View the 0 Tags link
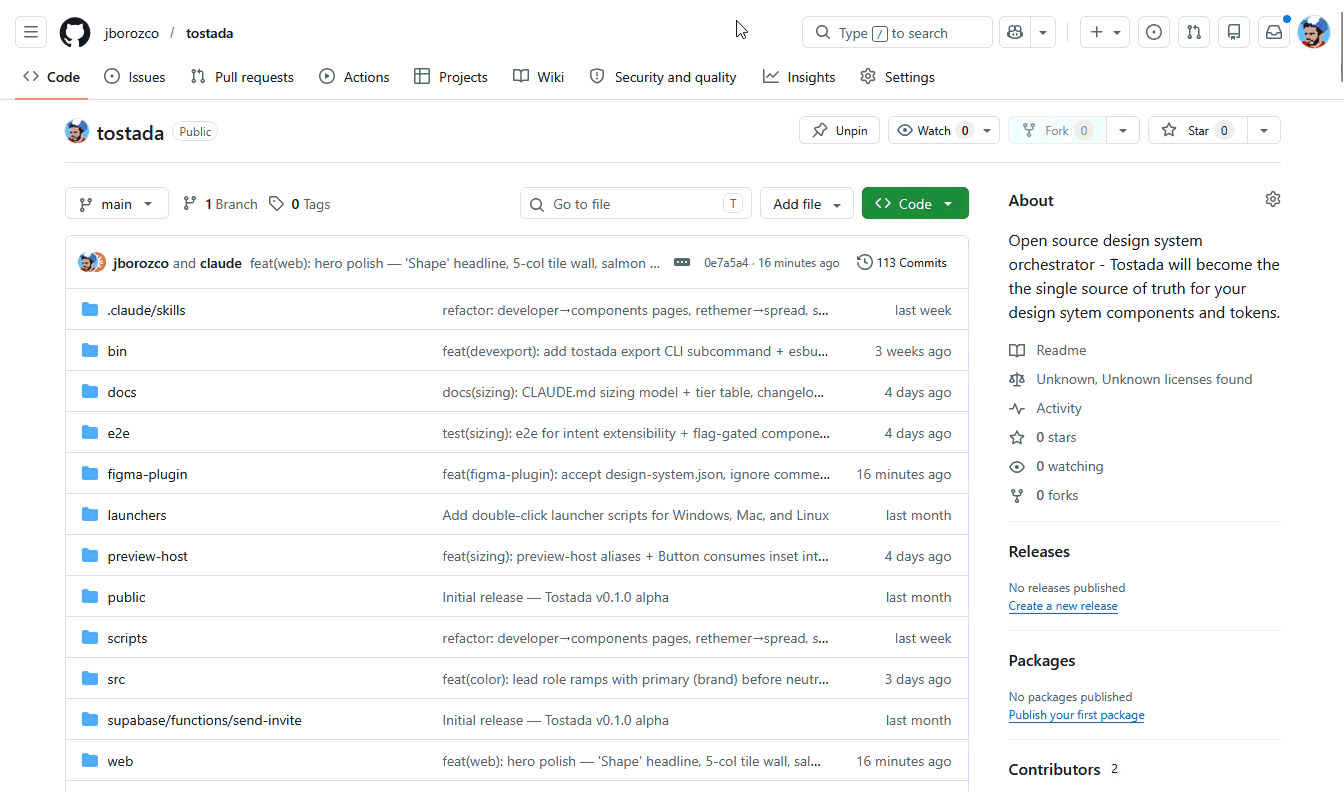 [x=300, y=204]
